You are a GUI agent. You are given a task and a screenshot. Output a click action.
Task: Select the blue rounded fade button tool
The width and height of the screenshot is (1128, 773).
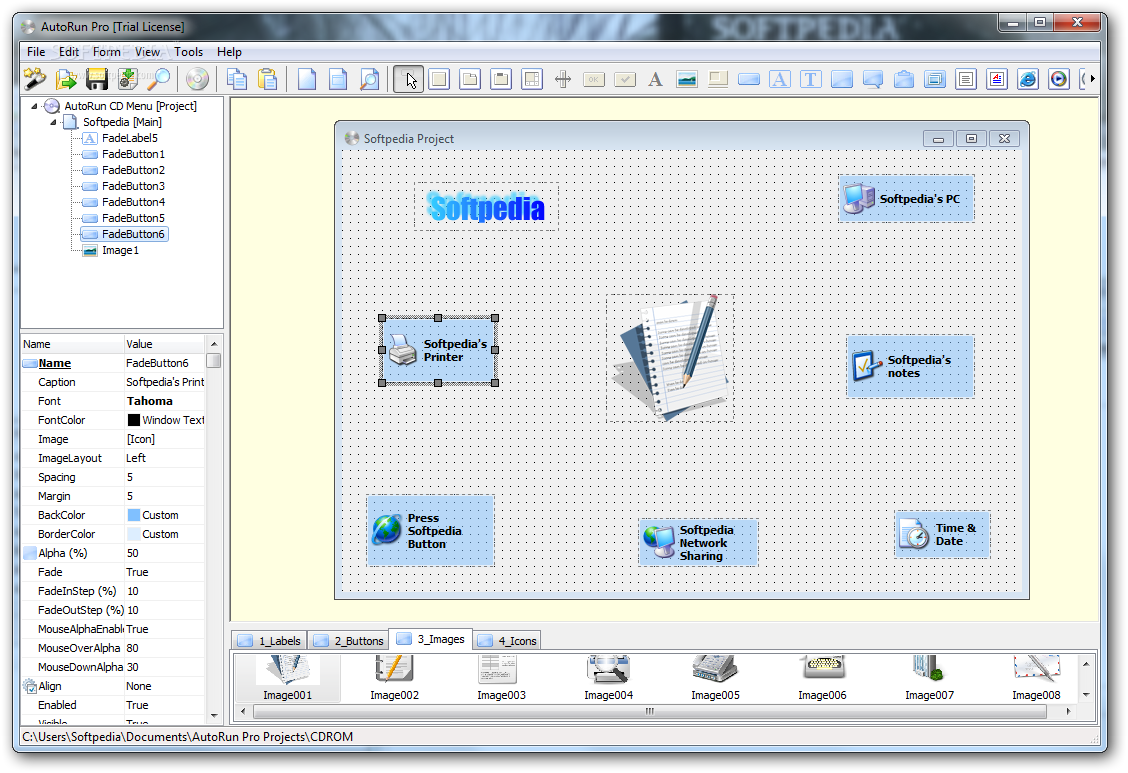click(749, 79)
